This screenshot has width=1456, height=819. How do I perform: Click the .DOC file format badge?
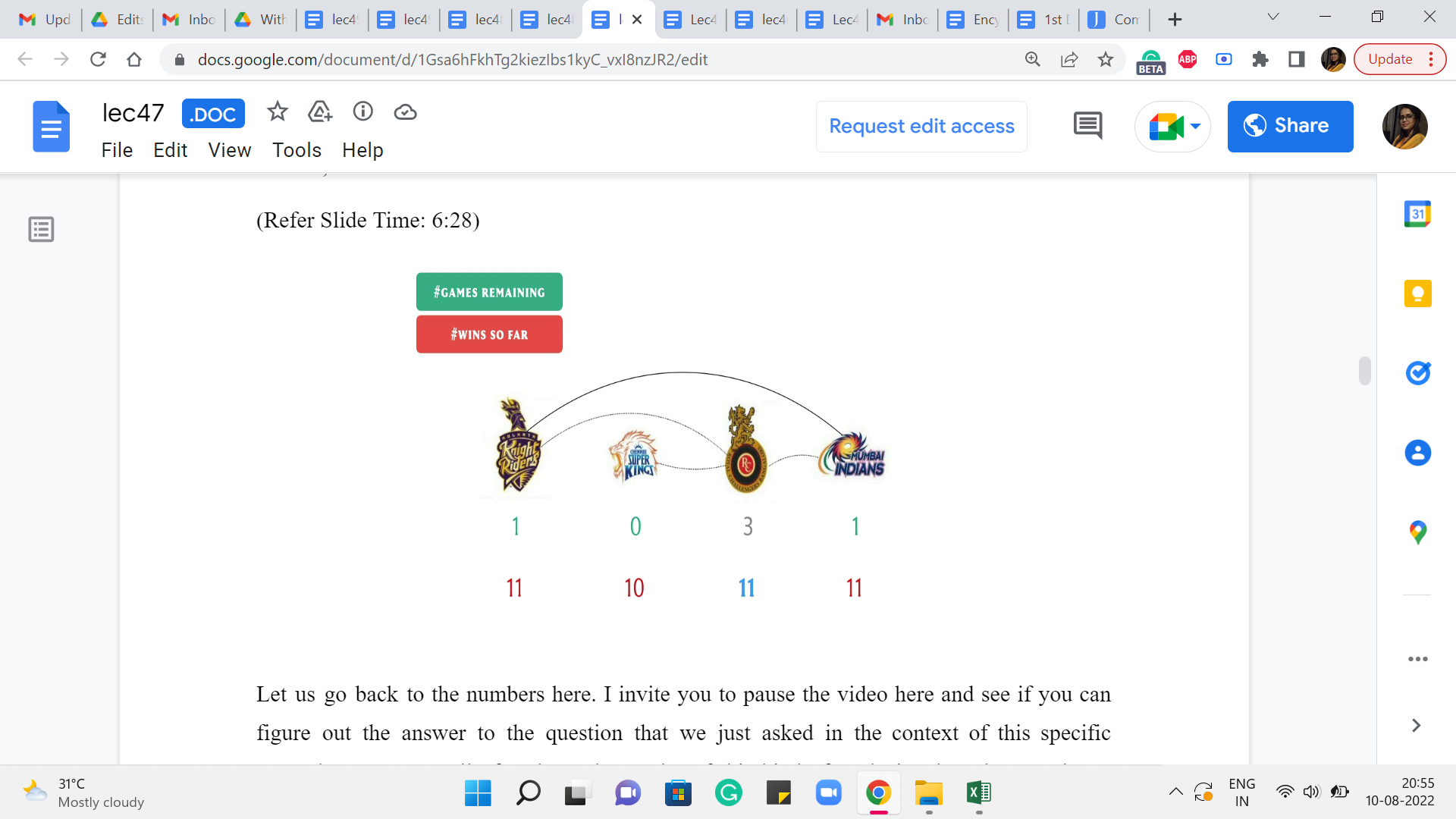[213, 115]
